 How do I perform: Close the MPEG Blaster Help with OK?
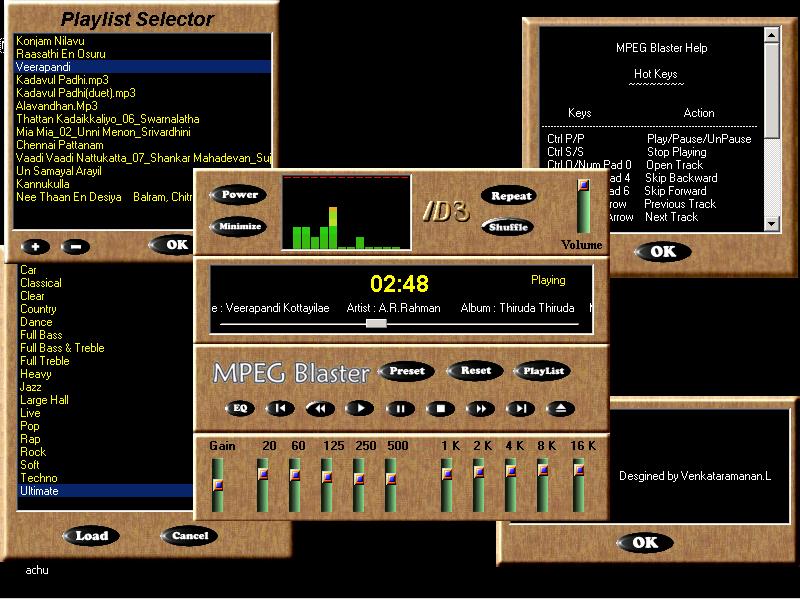662,252
